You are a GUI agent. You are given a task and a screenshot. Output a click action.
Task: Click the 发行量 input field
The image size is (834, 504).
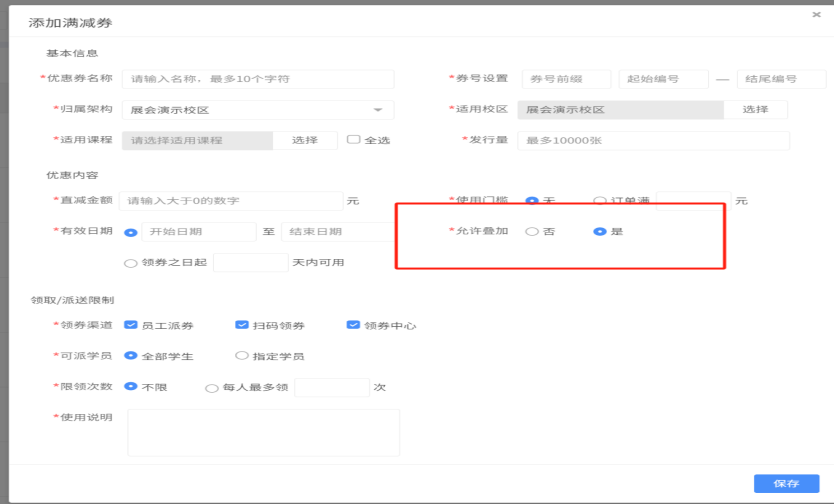(652, 141)
